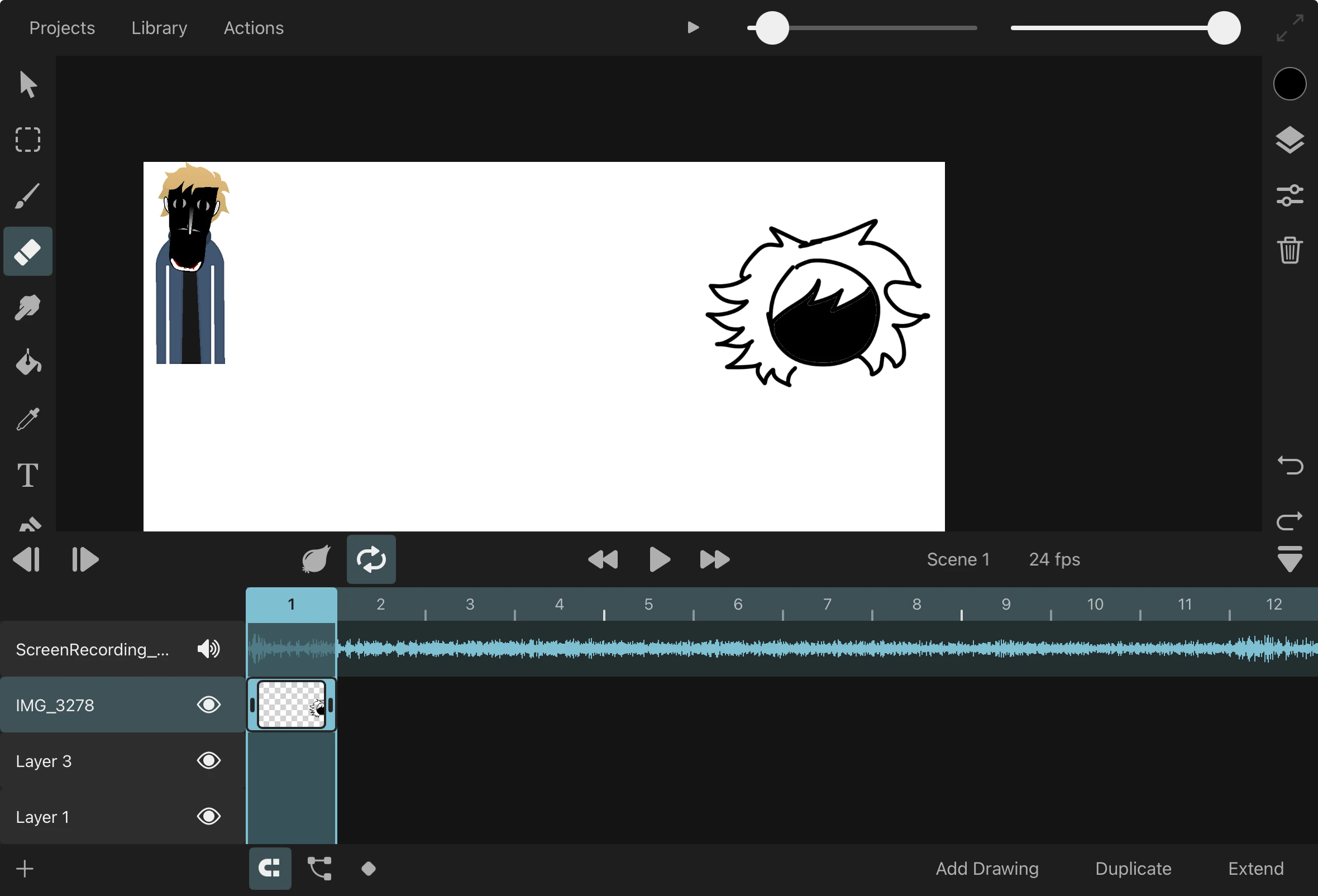1318x896 pixels.
Task: Click the current black color swatch
Action: (x=1289, y=84)
